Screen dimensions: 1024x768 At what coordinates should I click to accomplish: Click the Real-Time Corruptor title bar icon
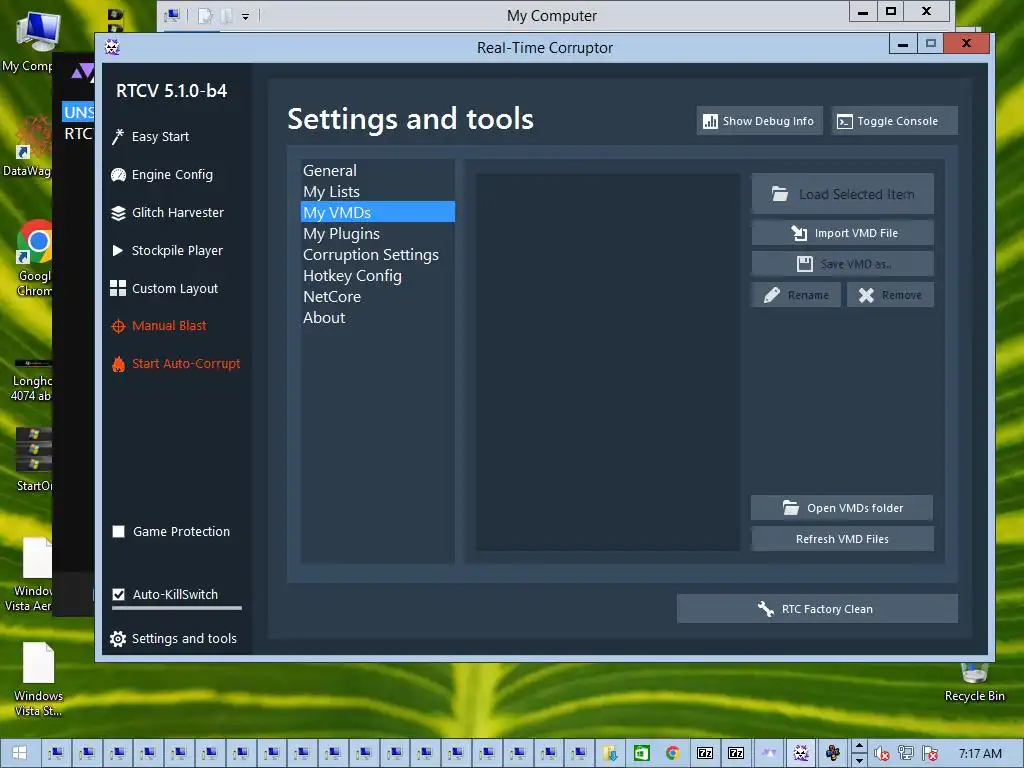pos(112,47)
